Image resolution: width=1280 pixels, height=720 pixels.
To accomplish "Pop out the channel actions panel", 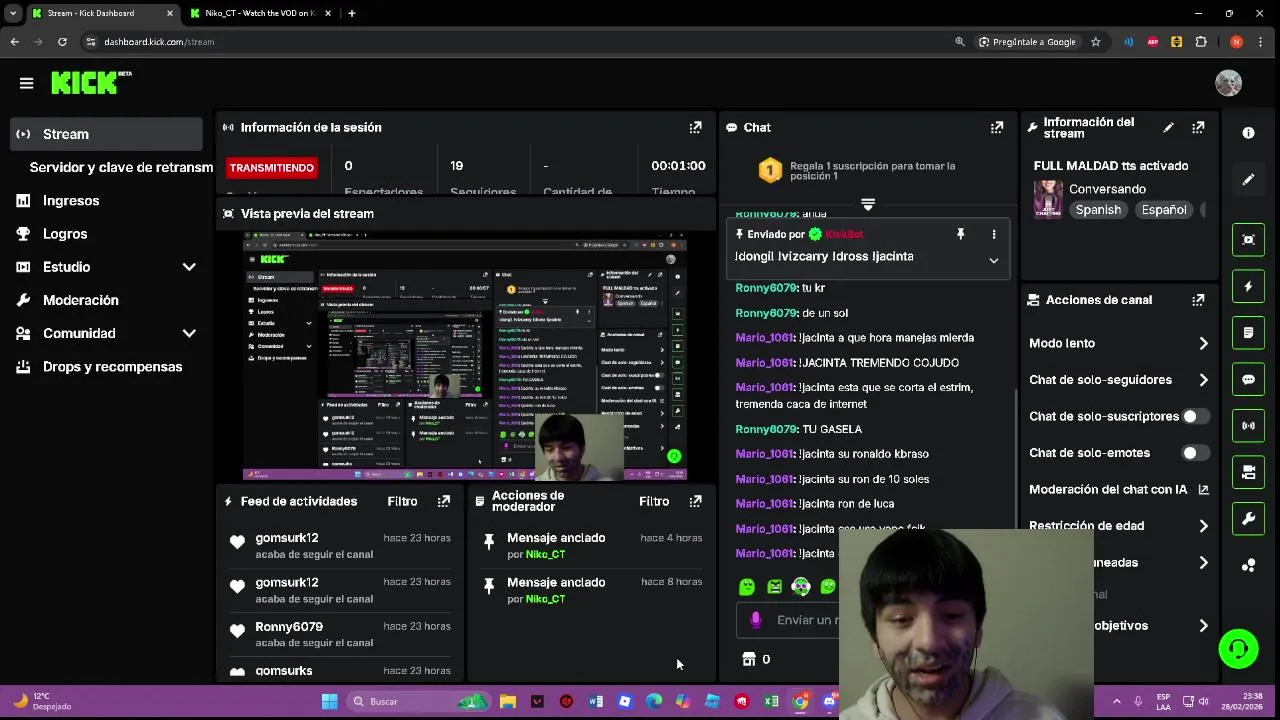I will pos(1198,300).
